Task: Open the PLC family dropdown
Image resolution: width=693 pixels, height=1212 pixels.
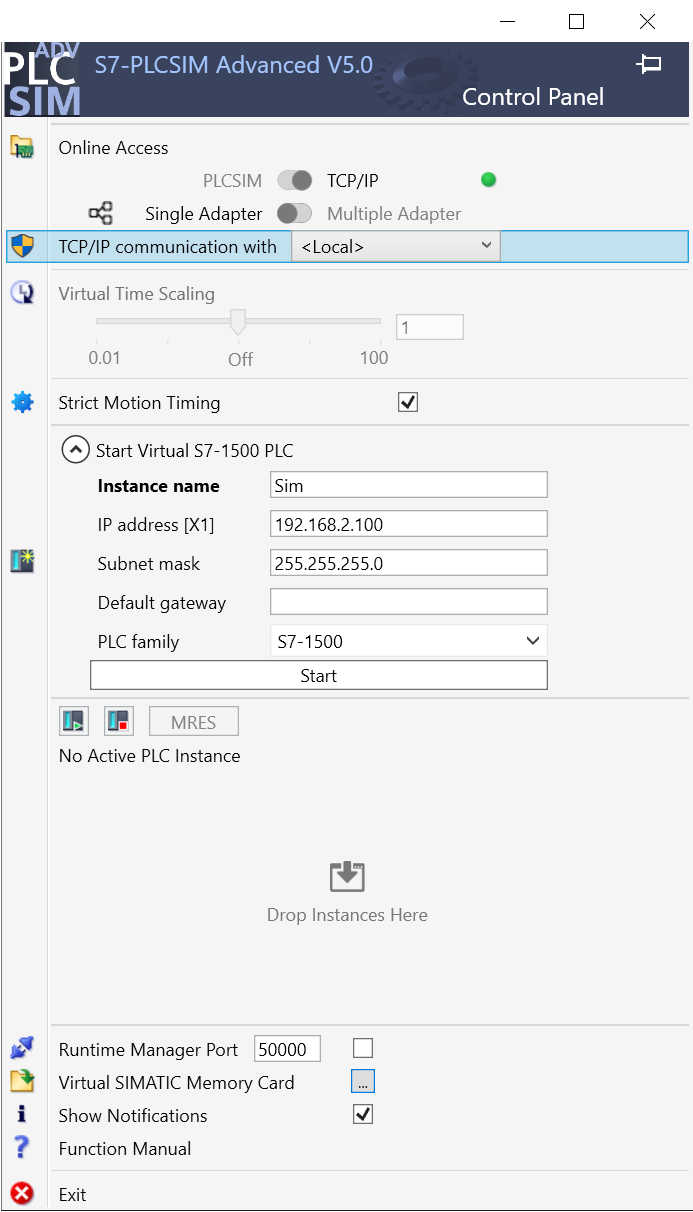Action: 408,641
